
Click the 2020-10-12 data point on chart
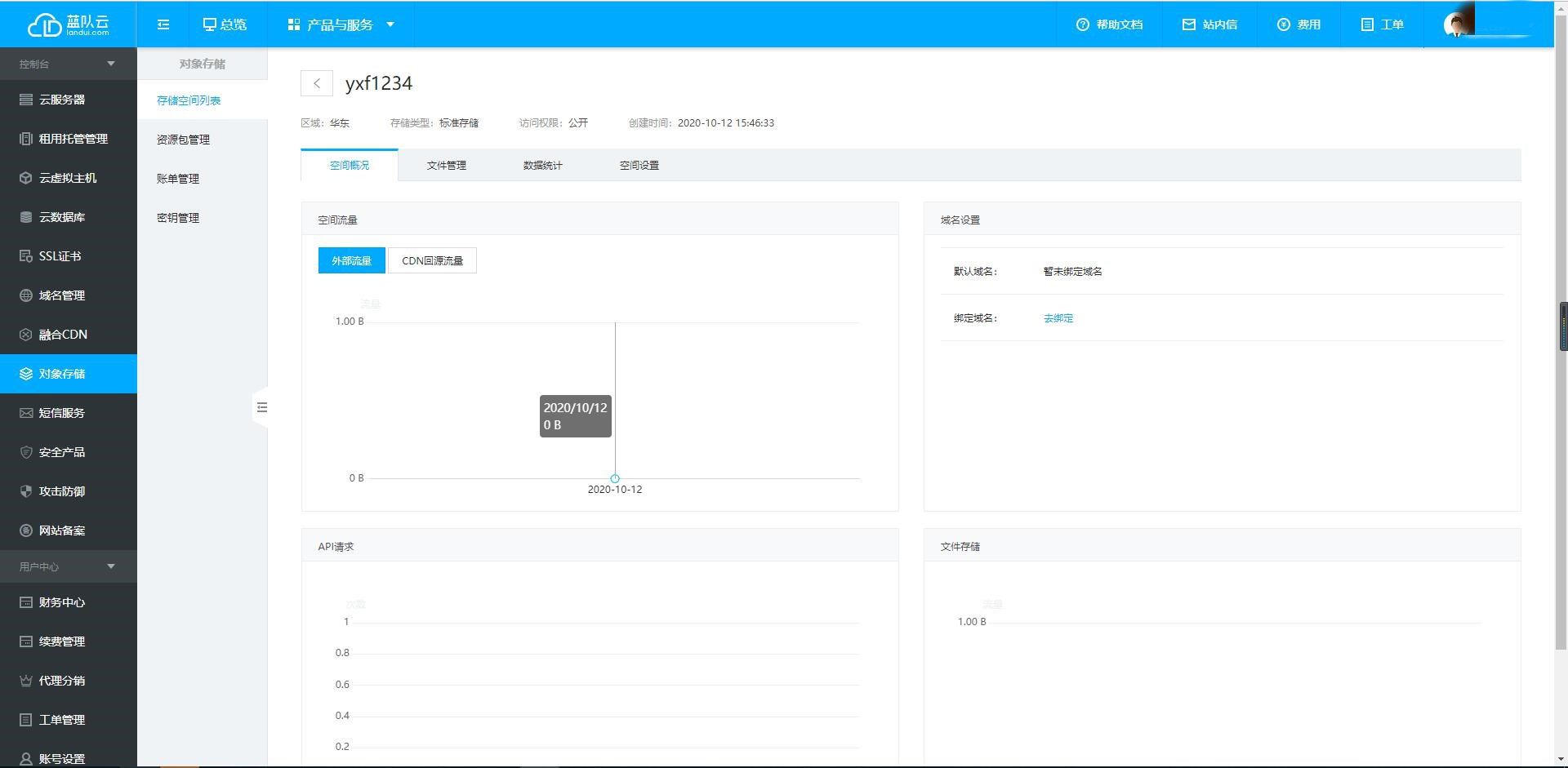(x=615, y=478)
